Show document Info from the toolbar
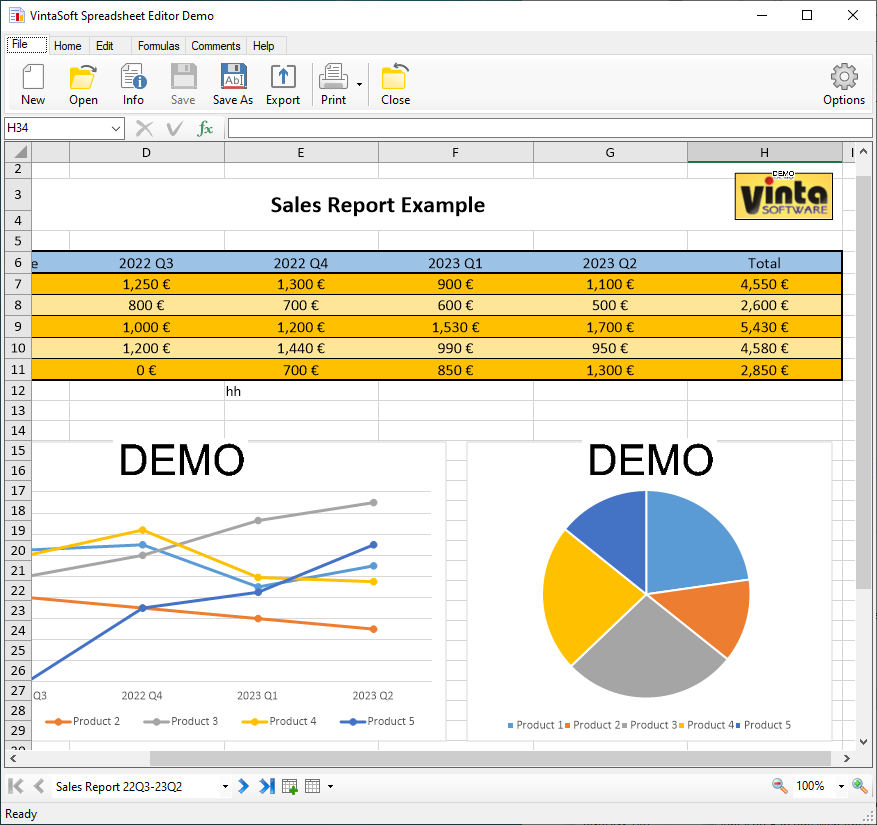 [133, 83]
